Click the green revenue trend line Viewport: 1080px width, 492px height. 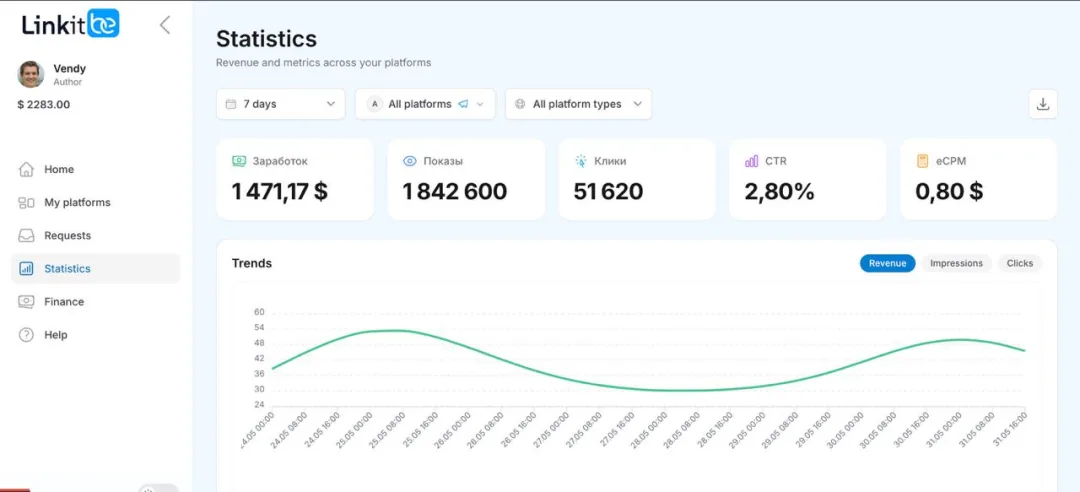(647, 389)
